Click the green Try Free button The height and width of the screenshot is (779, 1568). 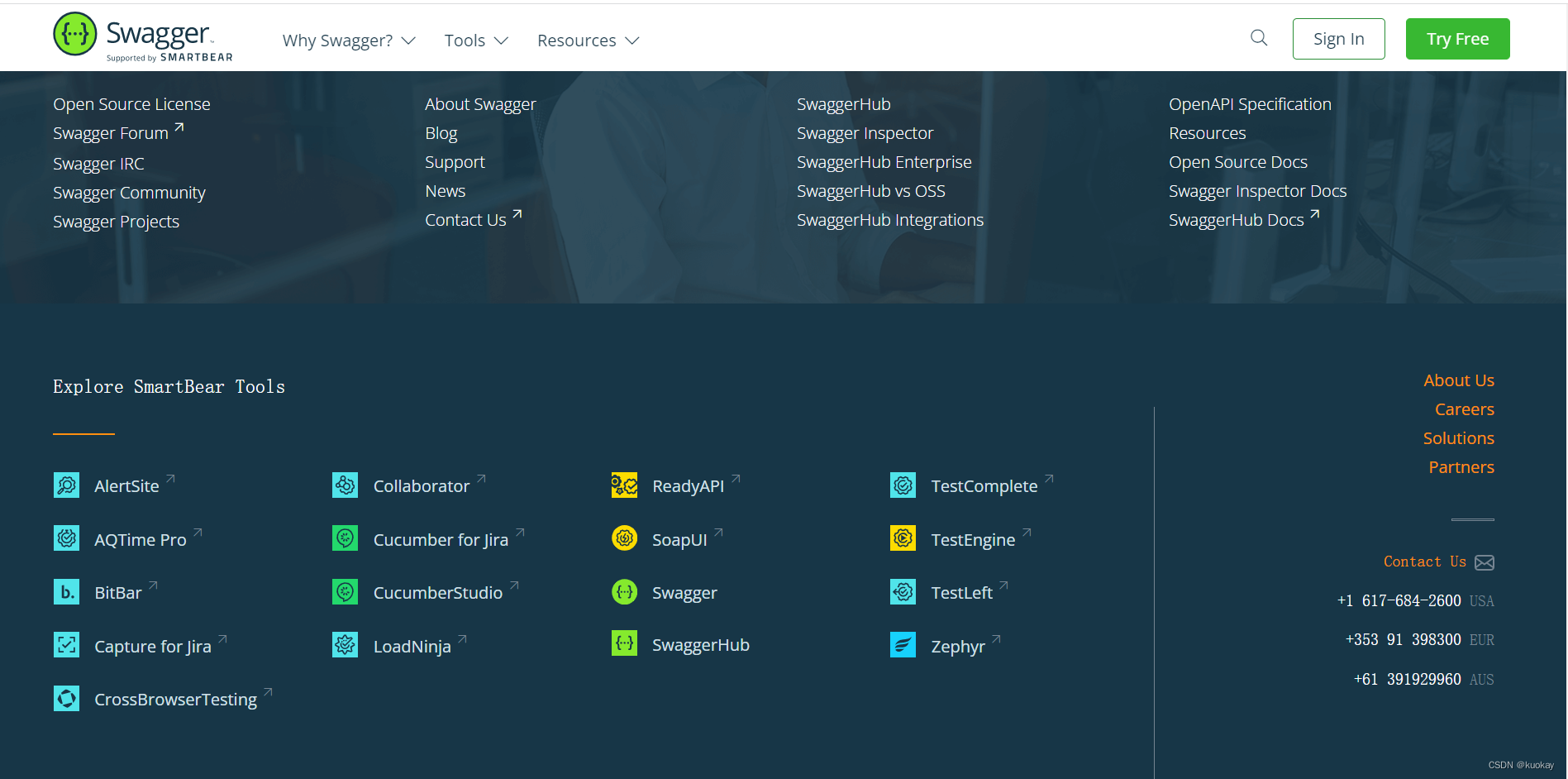1458,39
